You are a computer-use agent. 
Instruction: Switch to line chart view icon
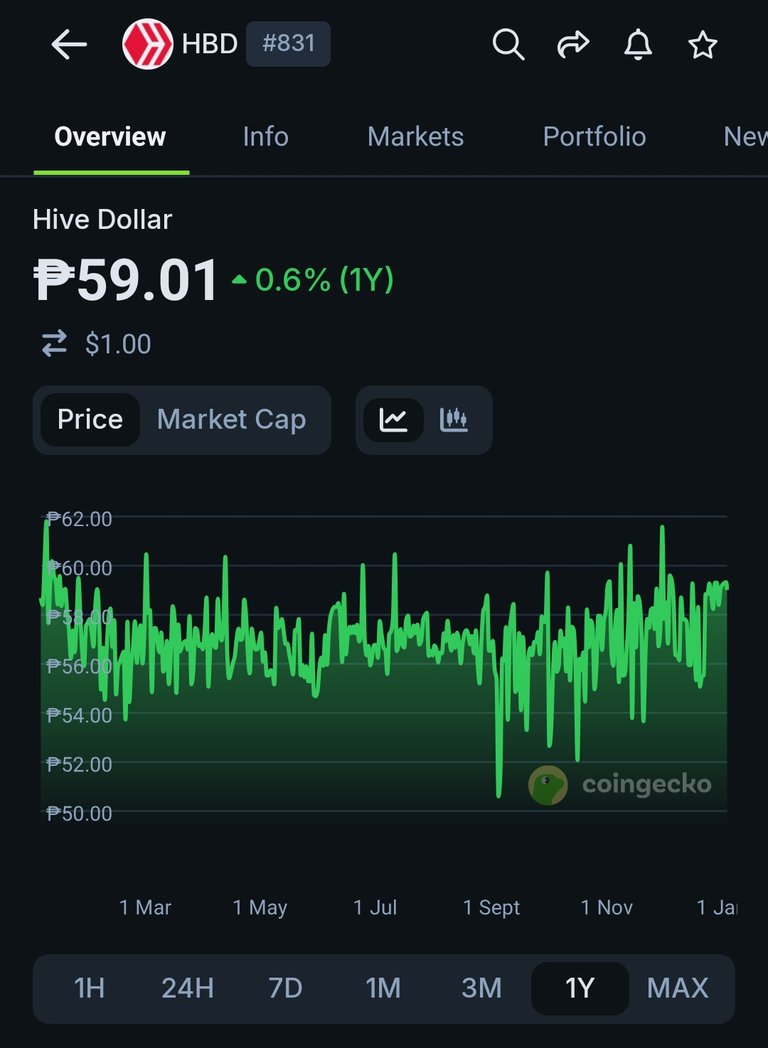coord(393,420)
